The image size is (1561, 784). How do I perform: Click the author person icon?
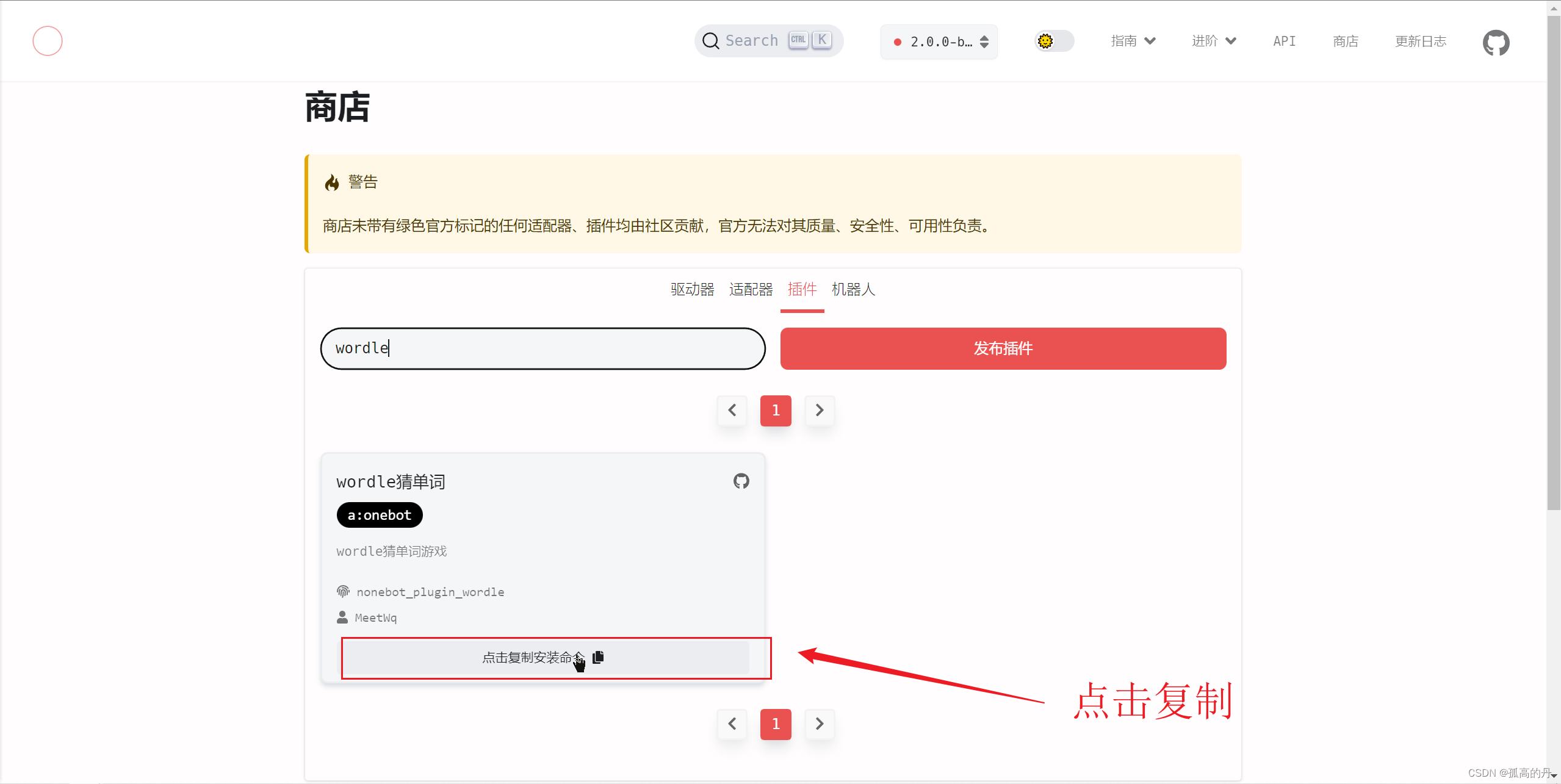pos(342,617)
